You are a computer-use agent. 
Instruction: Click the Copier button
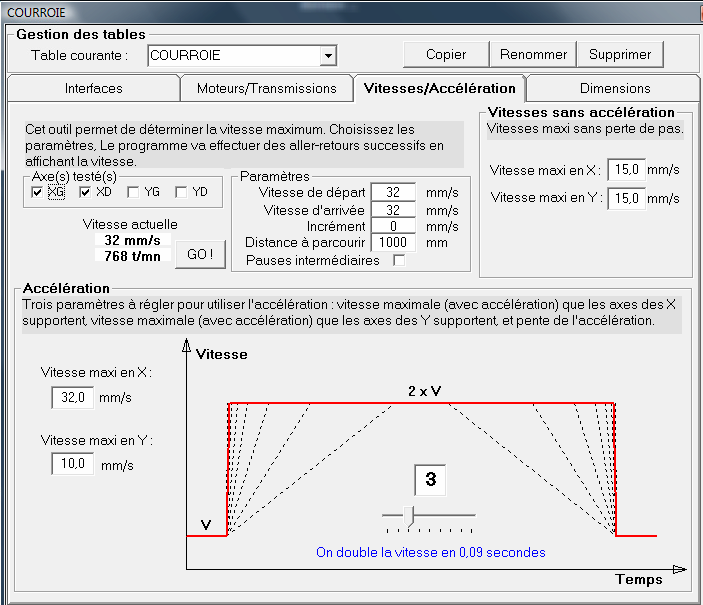[446, 54]
